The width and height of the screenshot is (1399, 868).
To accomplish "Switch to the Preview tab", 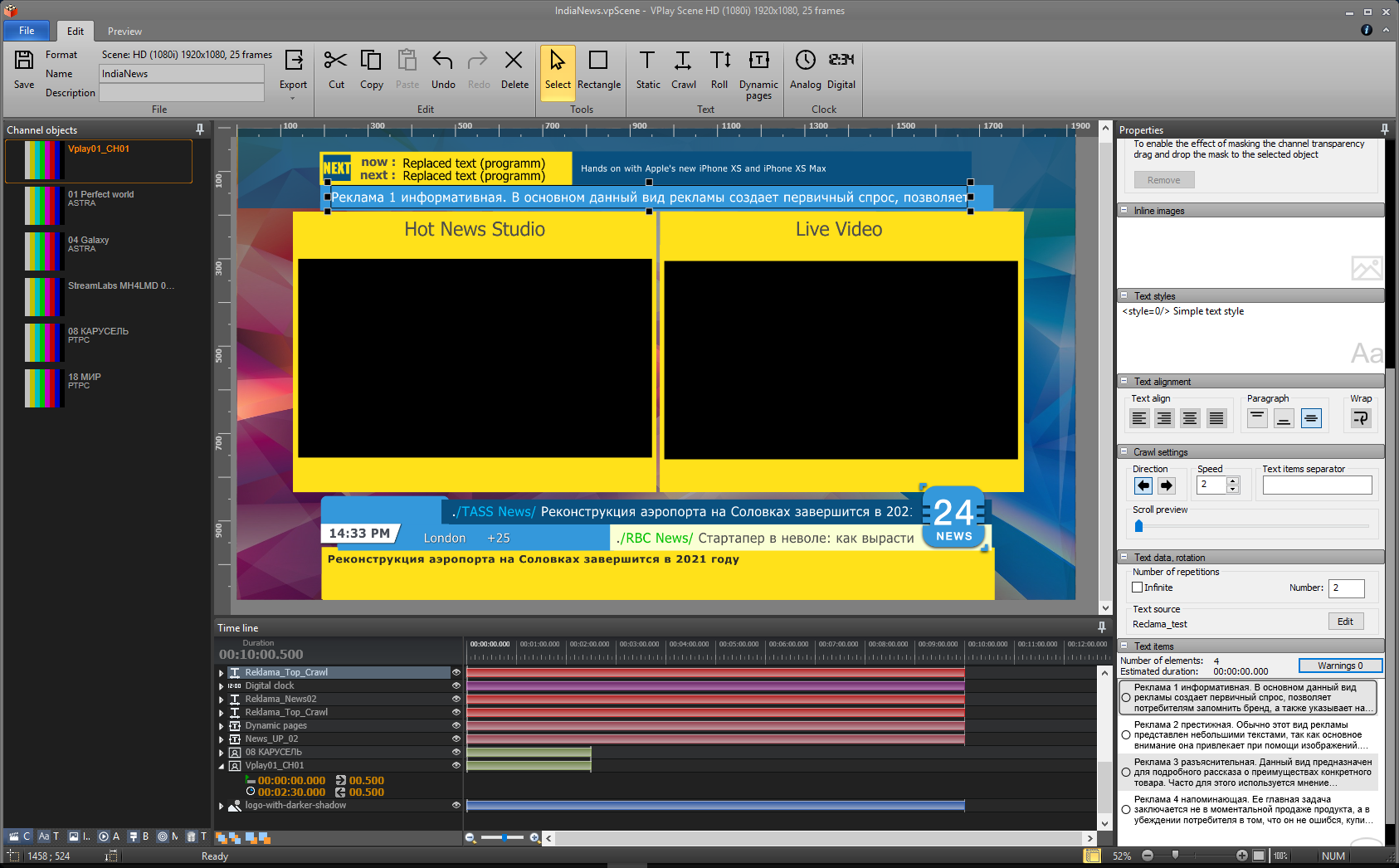I will (124, 31).
